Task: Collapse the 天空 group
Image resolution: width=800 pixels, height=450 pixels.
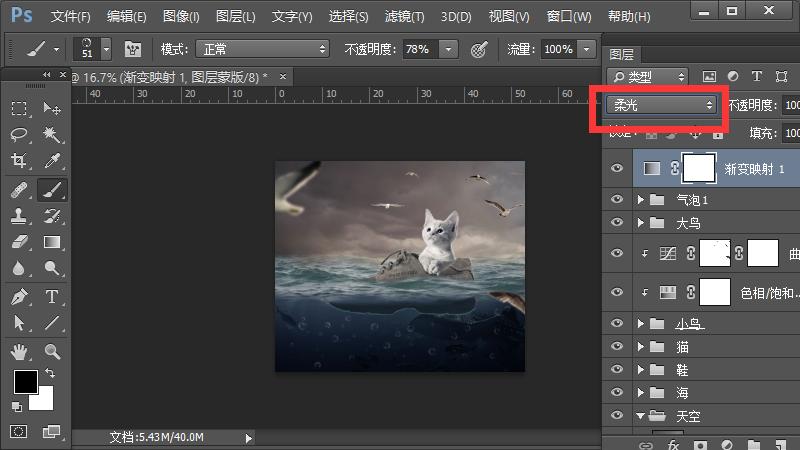Action: click(x=641, y=416)
